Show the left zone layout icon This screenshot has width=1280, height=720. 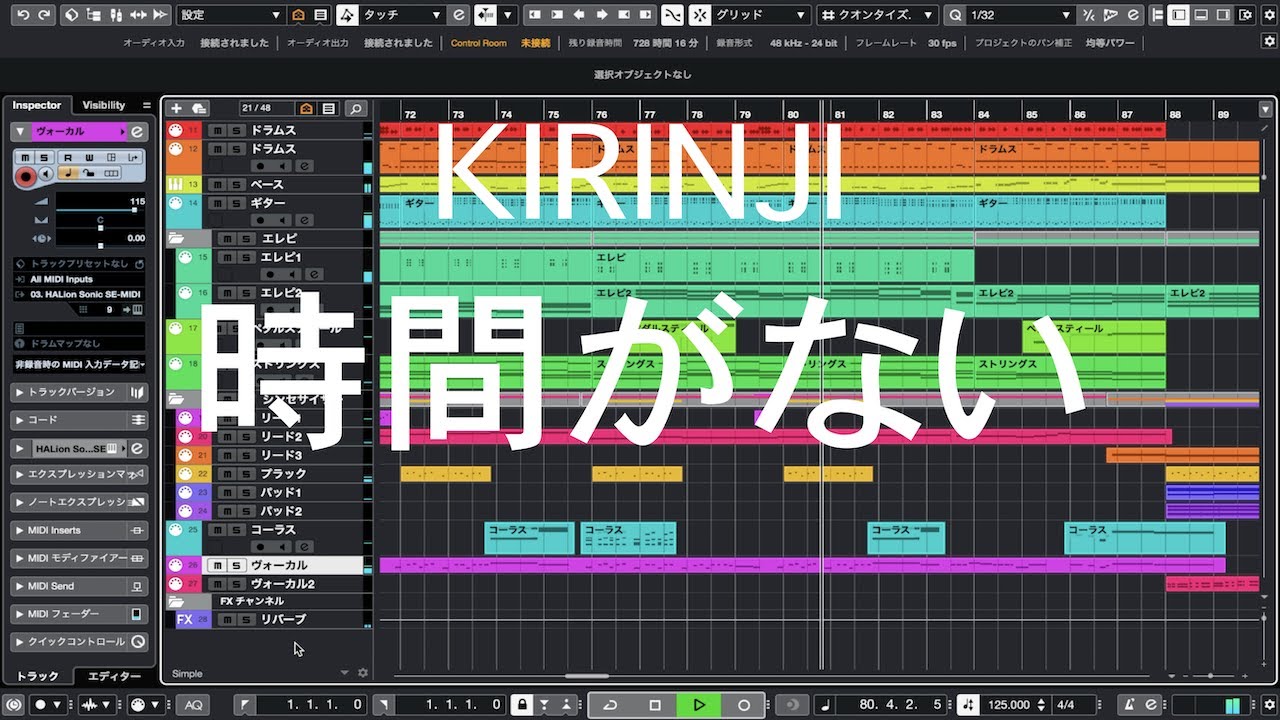tap(1180, 15)
